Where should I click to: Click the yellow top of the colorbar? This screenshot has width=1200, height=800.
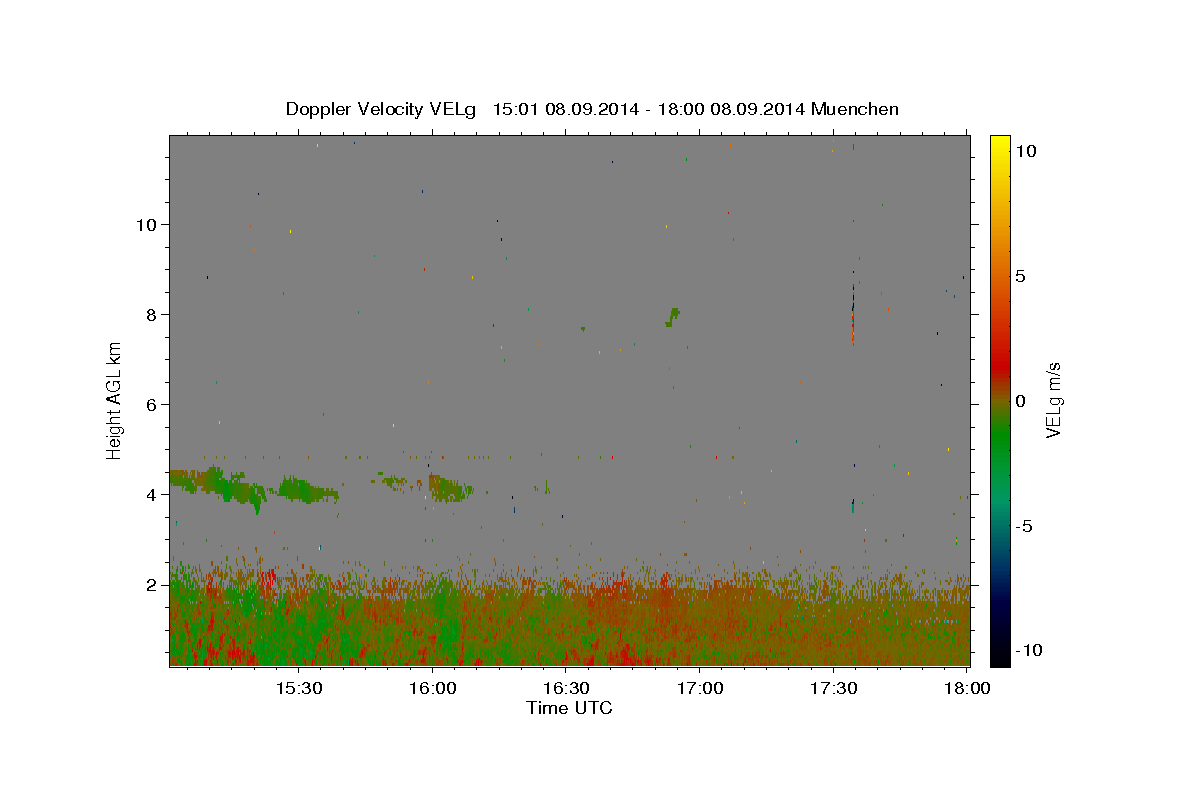tap(1000, 145)
